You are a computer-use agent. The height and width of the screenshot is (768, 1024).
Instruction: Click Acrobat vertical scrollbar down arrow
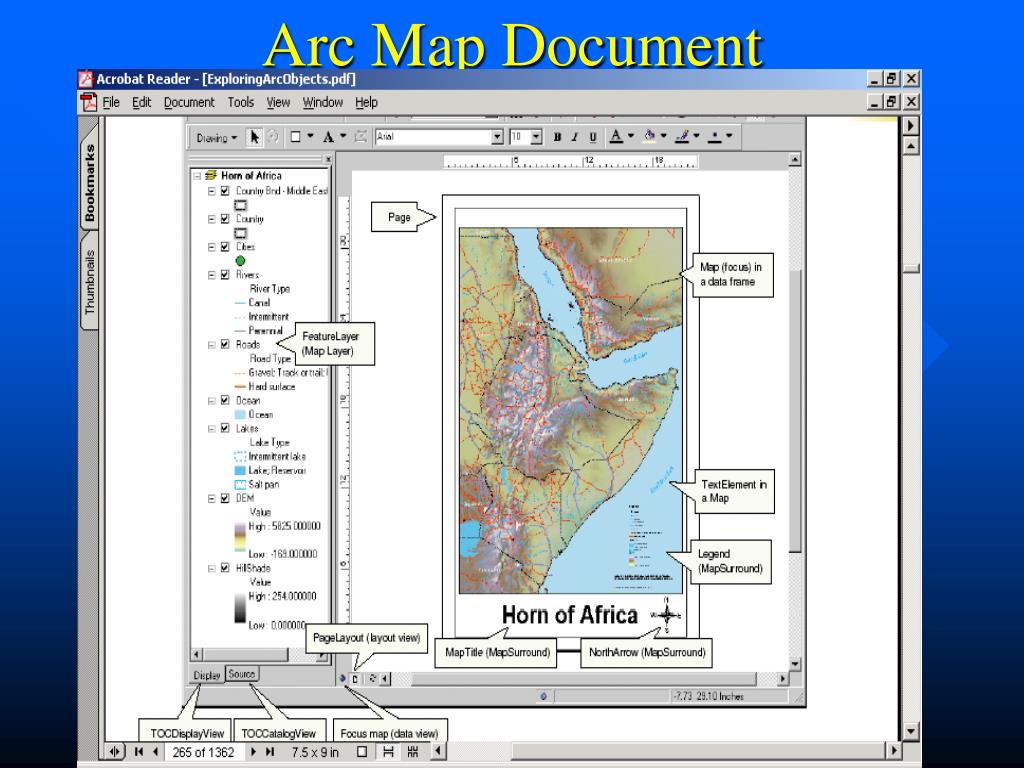click(910, 731)
